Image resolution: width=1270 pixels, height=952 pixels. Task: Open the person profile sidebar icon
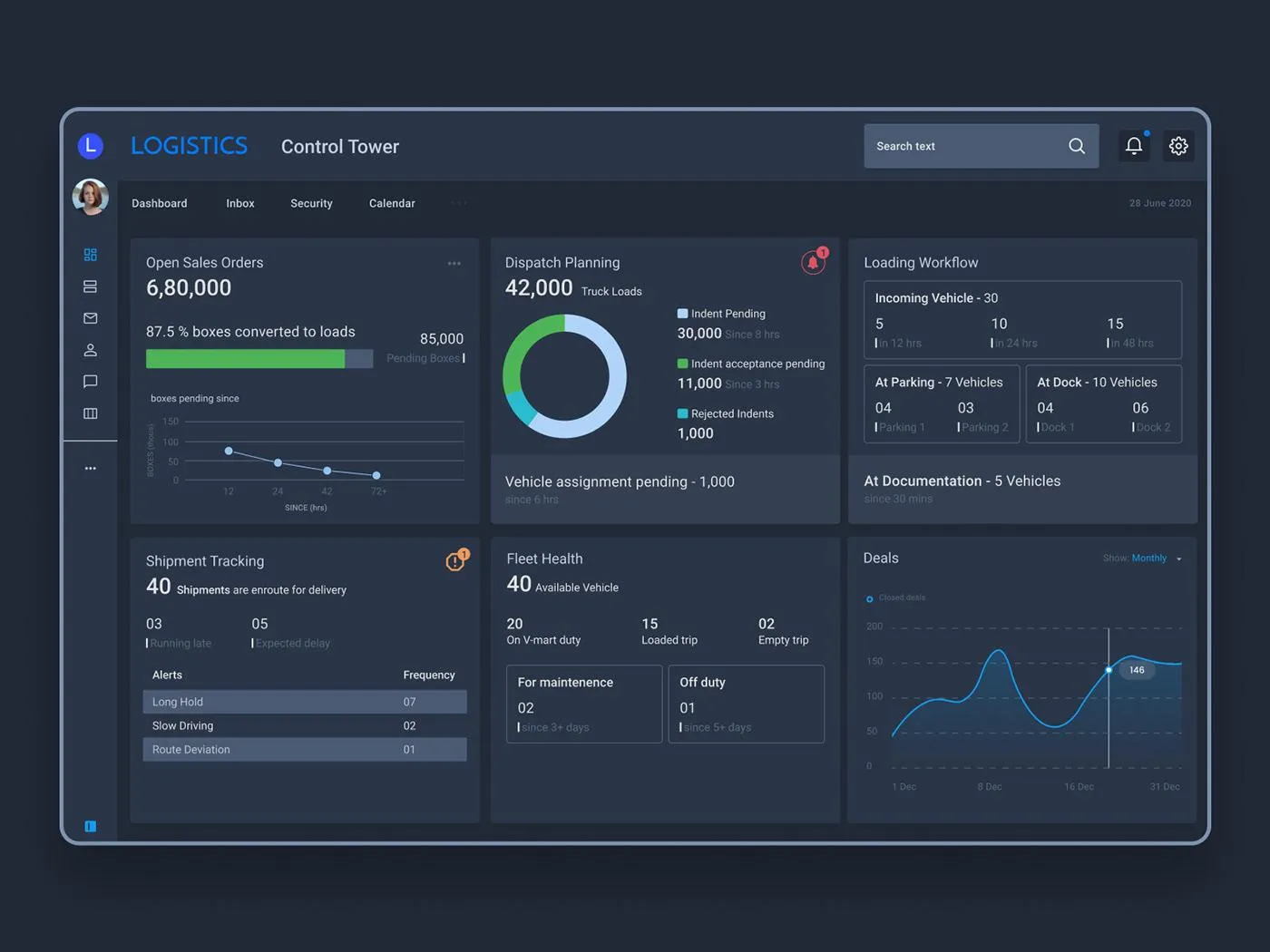pyautogui.click(x=90, y=350)
